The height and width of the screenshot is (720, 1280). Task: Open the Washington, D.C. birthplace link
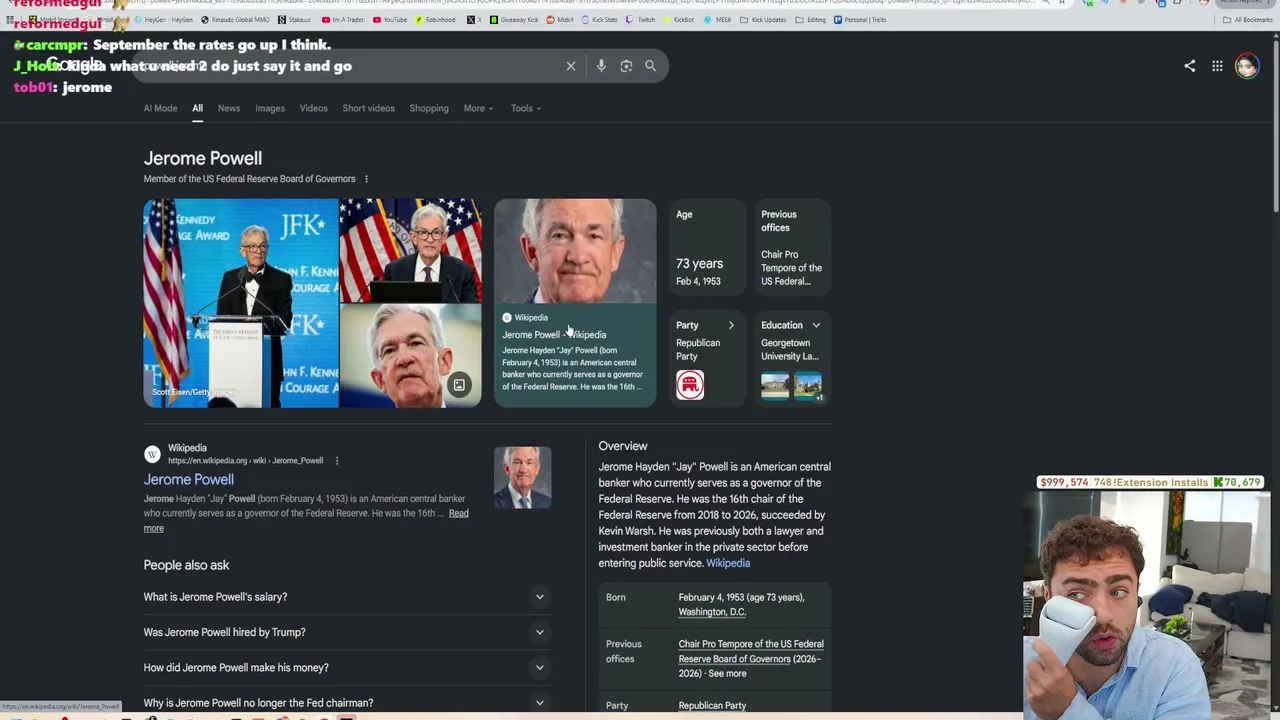pyautogui.click(x=712, y=612)
